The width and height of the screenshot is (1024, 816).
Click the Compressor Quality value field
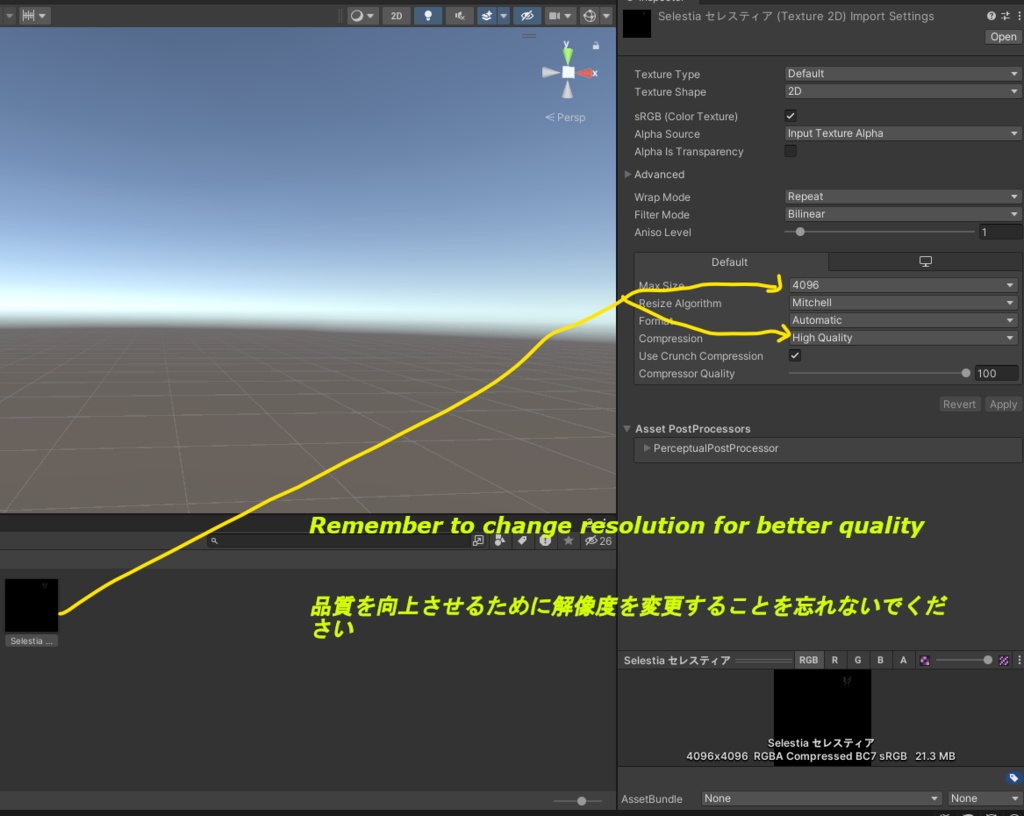pyautogui.click(x=996, y=373)
